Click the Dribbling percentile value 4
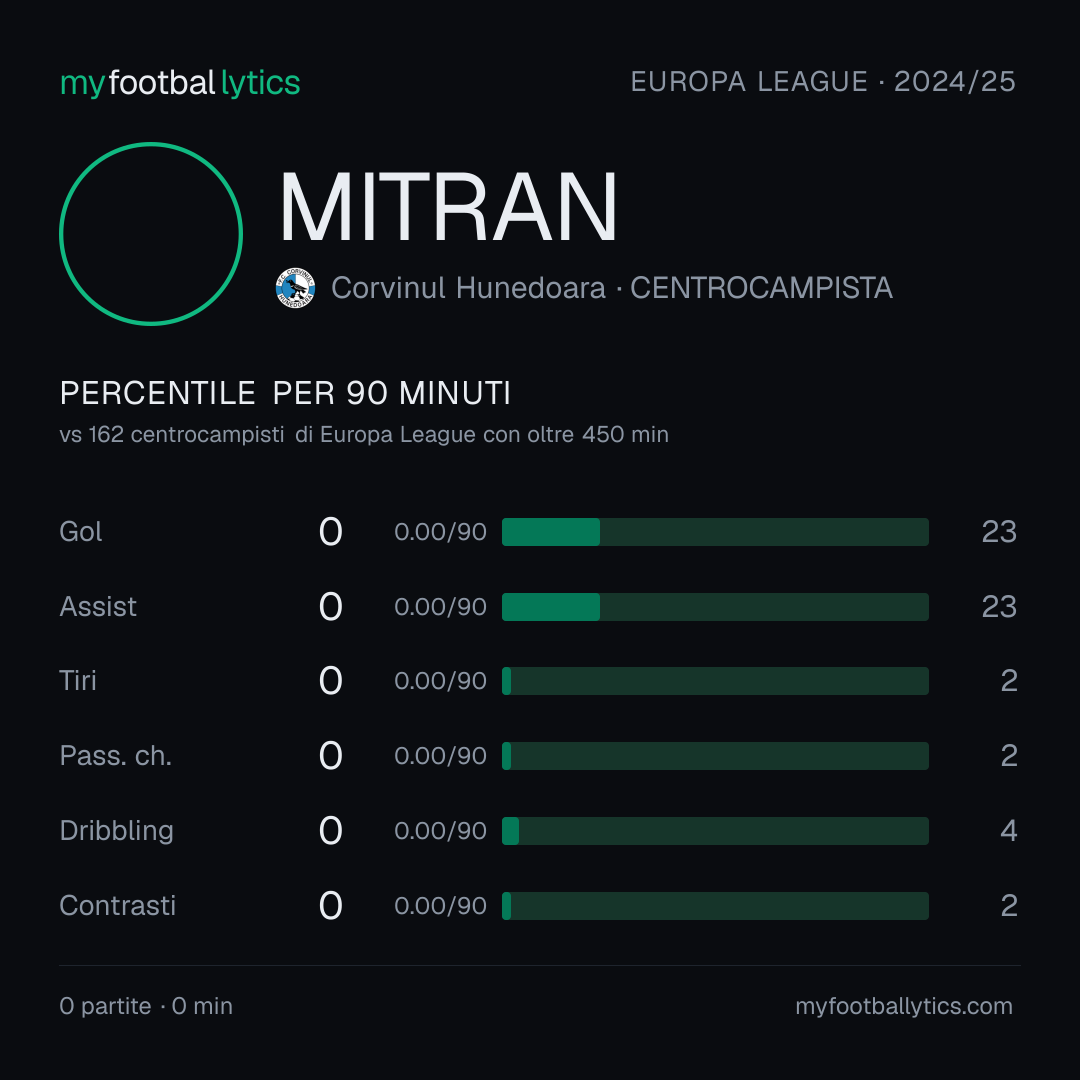Screen dimensions: 1080x1080 (x=1008, y=831)
